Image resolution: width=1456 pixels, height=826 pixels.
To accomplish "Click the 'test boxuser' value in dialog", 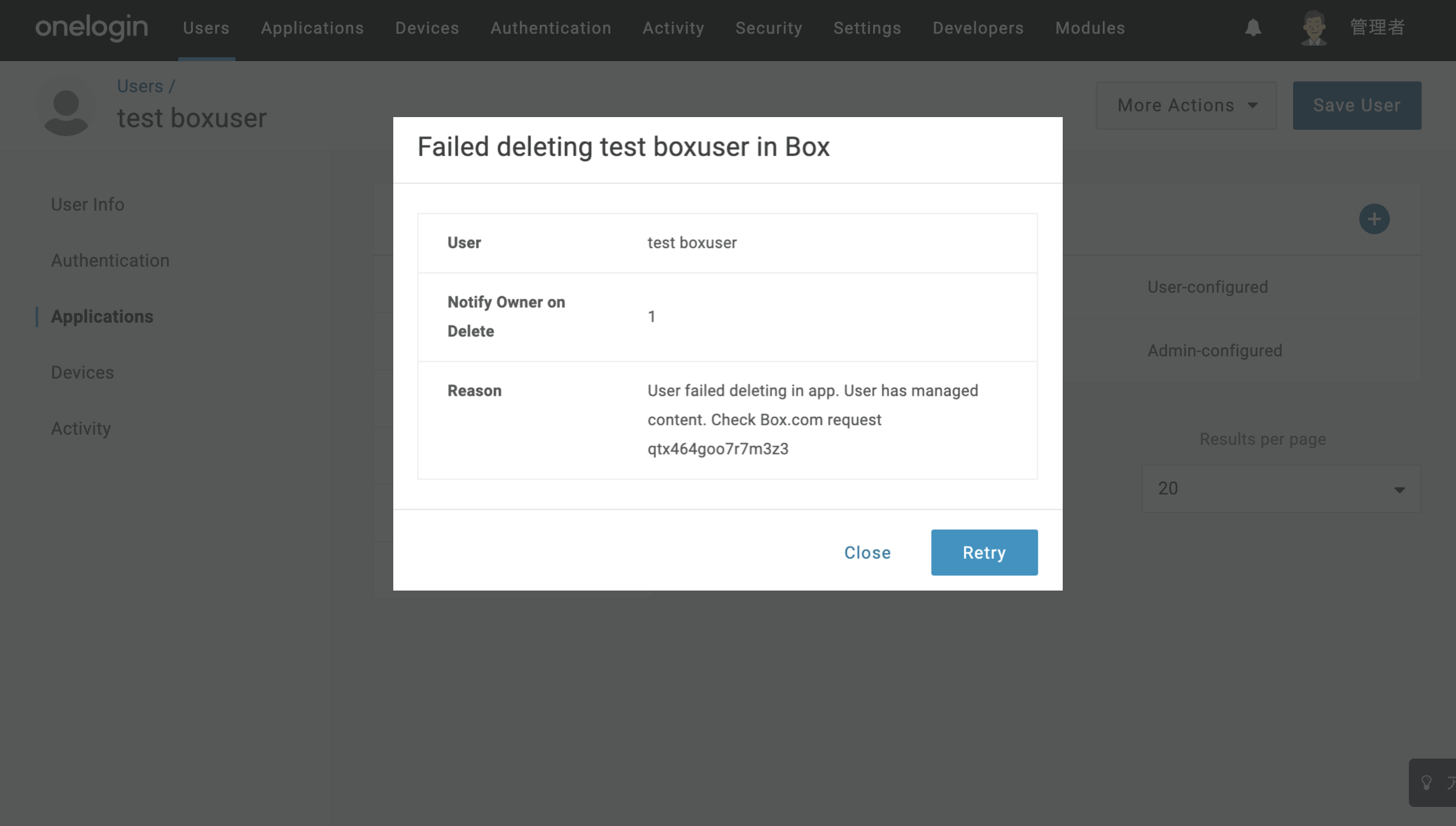I will (692, 242).
